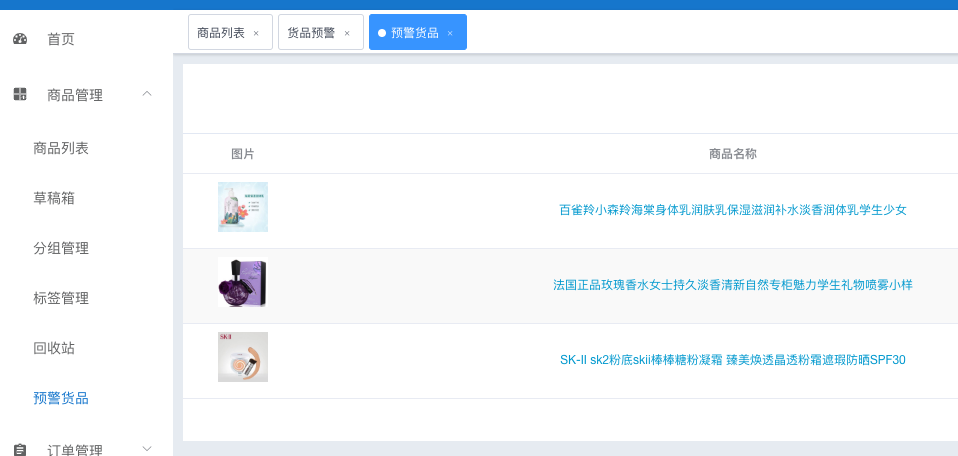The image size is (958, 456).
Task: Collapse the 商品管理 submenu arrow
Action: coord(147,94)
